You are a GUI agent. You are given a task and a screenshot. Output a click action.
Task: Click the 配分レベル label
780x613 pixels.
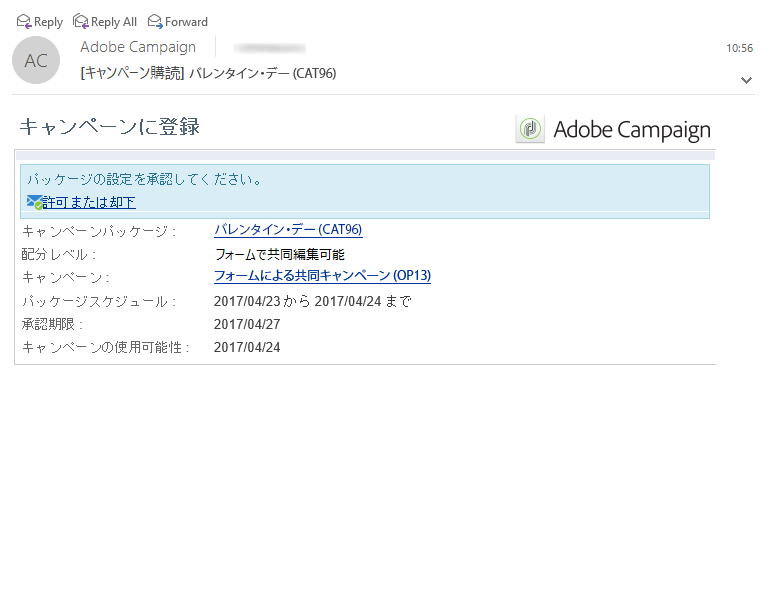pos(59,254)
